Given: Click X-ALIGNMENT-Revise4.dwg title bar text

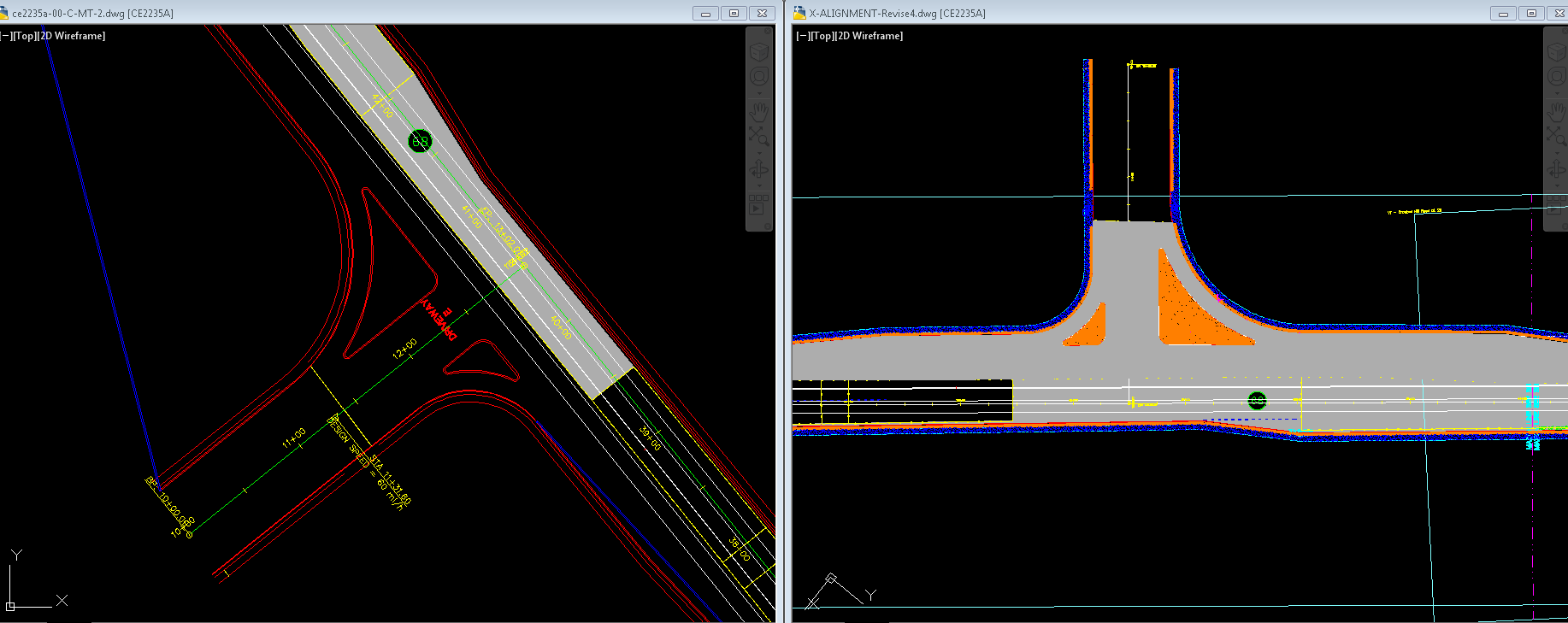Looking at the screenshot, I should 898,14.
